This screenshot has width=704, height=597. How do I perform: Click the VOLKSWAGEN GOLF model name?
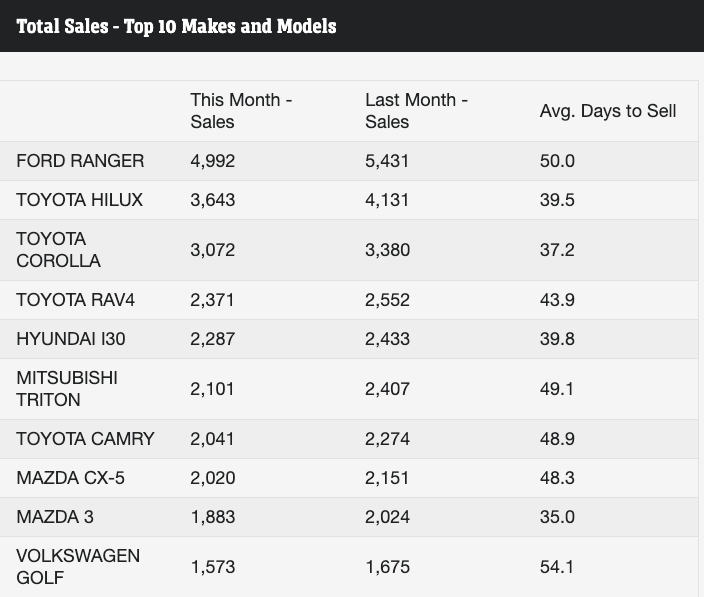coord(77,567)
